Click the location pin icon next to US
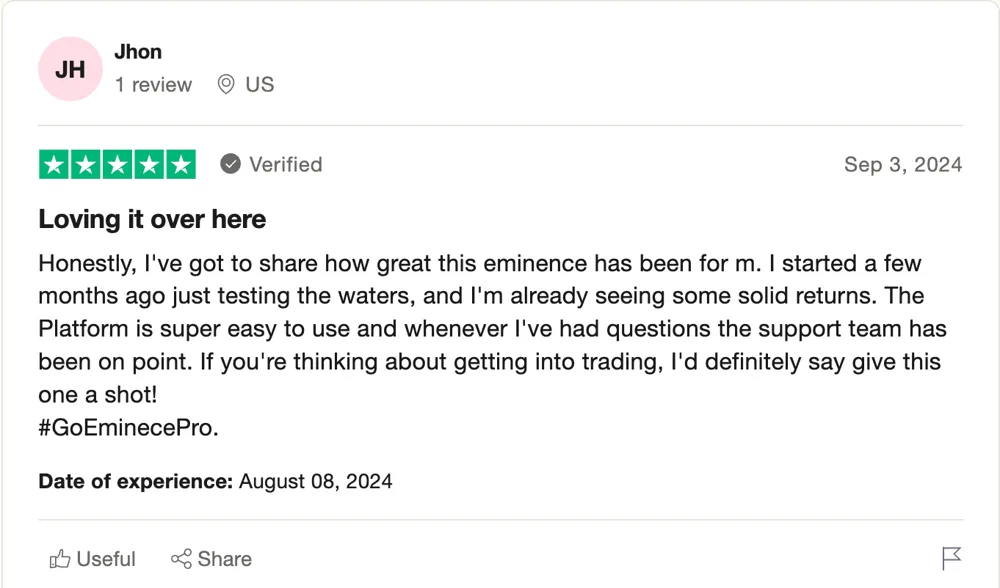This screenshot has height=588, width=1000. (226, 84)
